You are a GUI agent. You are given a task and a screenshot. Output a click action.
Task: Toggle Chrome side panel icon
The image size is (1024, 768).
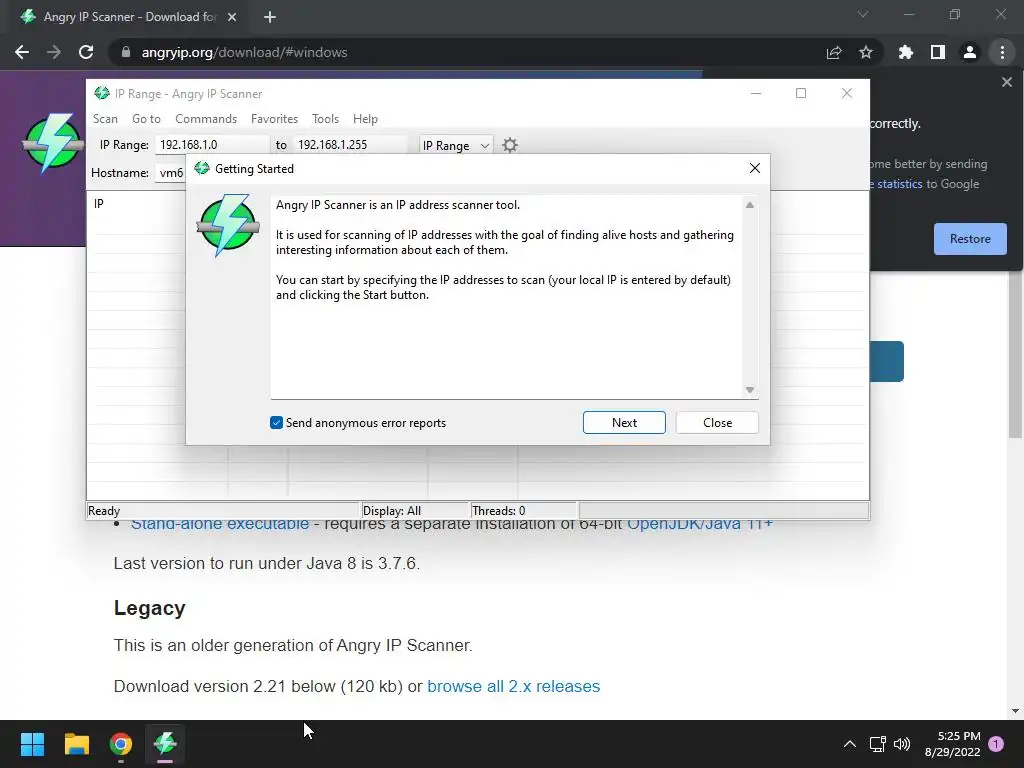pos(938,52)
